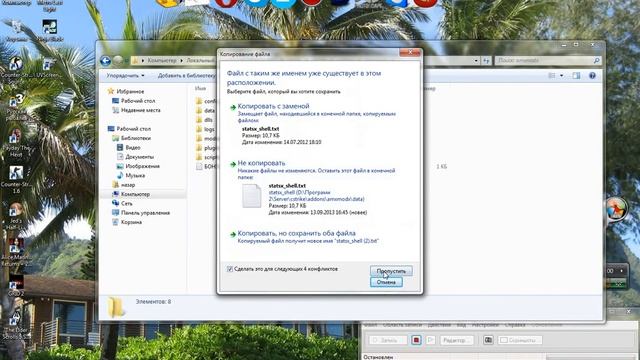This screenshot has width=640, height=360.
Task: Close the "Копирование файла" dialog
Action: tap(410, 52)
